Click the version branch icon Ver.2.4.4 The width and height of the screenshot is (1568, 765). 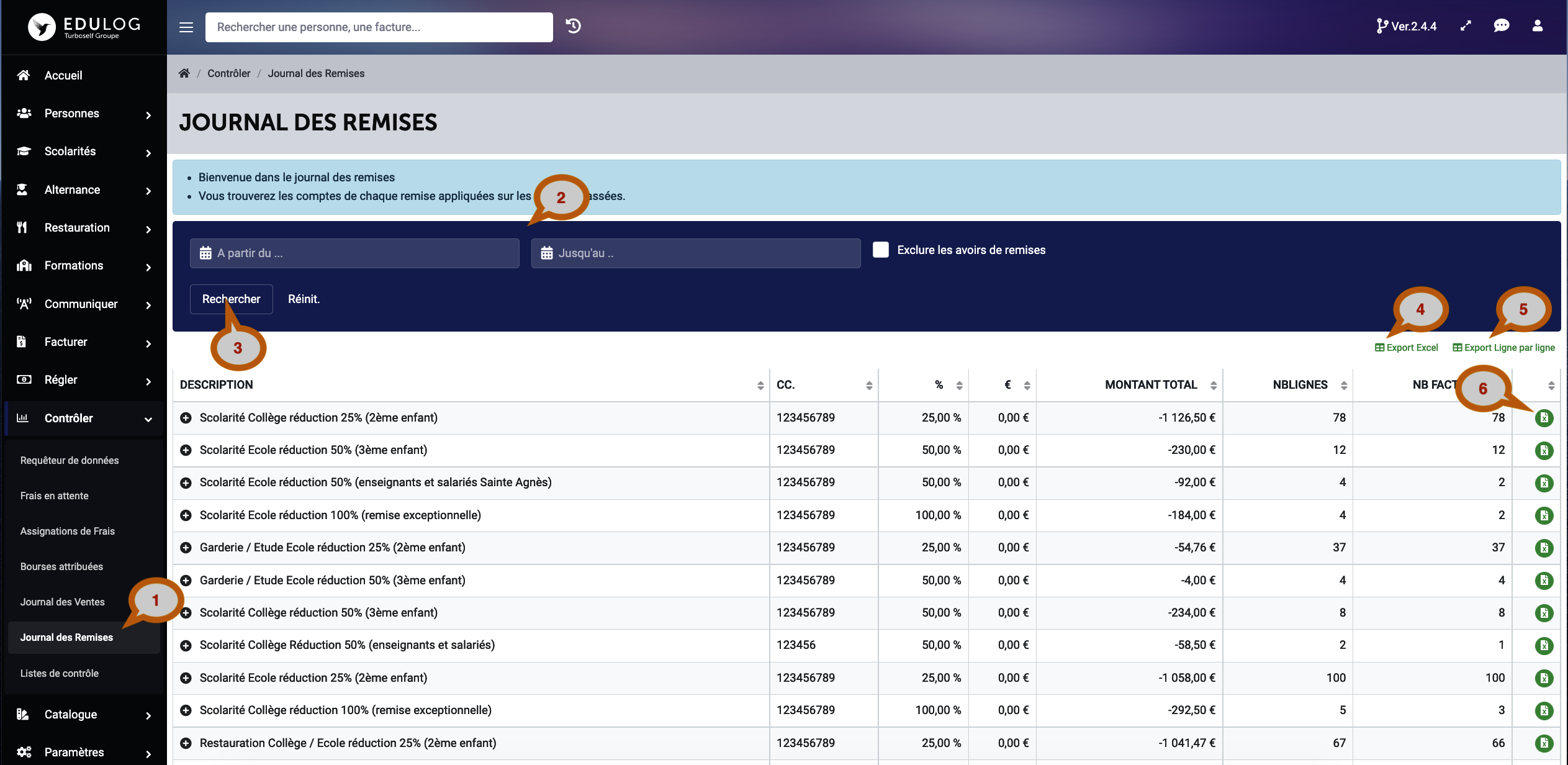1406,26
